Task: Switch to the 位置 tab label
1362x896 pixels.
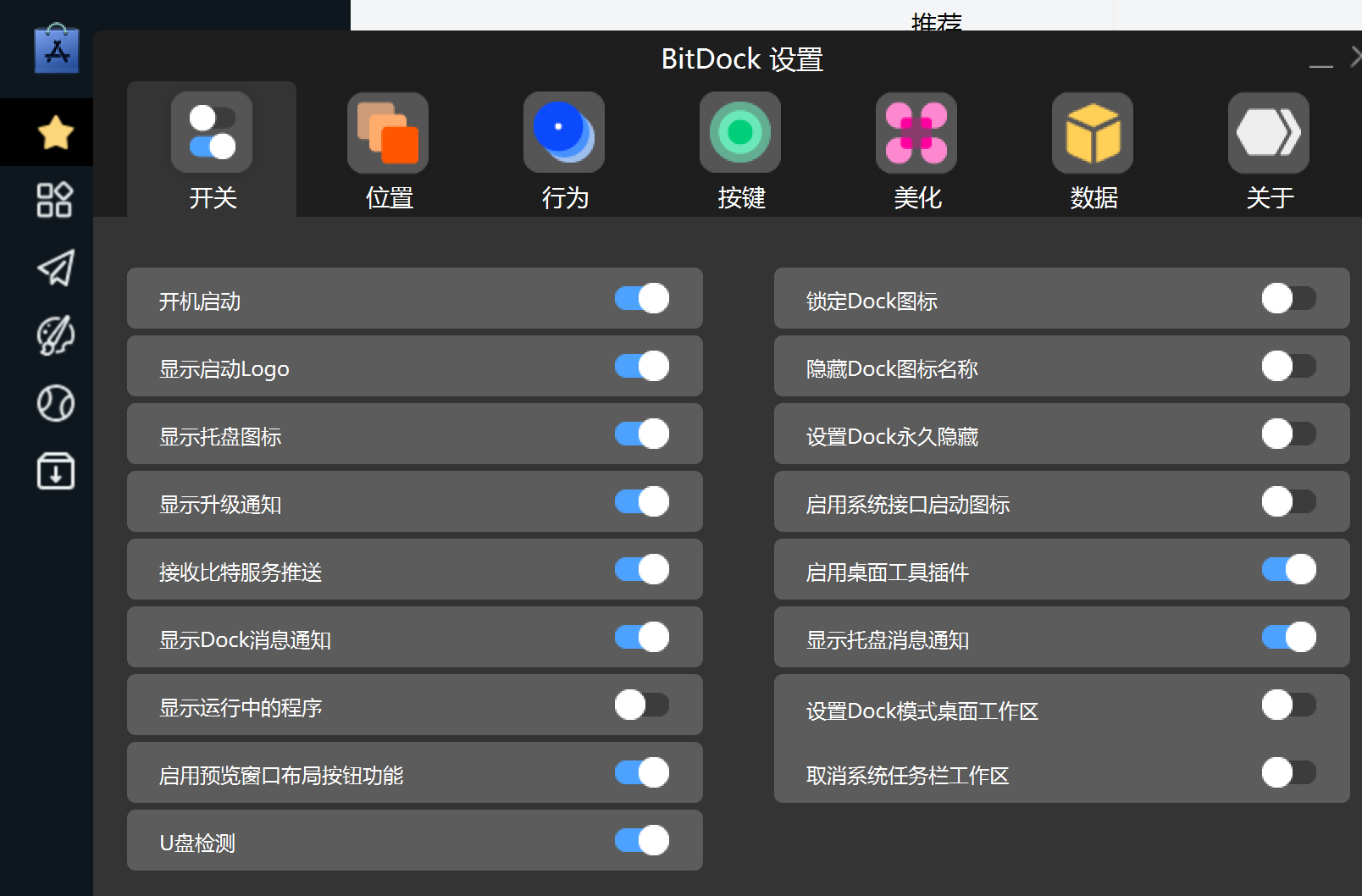Action: pos(389,198)
